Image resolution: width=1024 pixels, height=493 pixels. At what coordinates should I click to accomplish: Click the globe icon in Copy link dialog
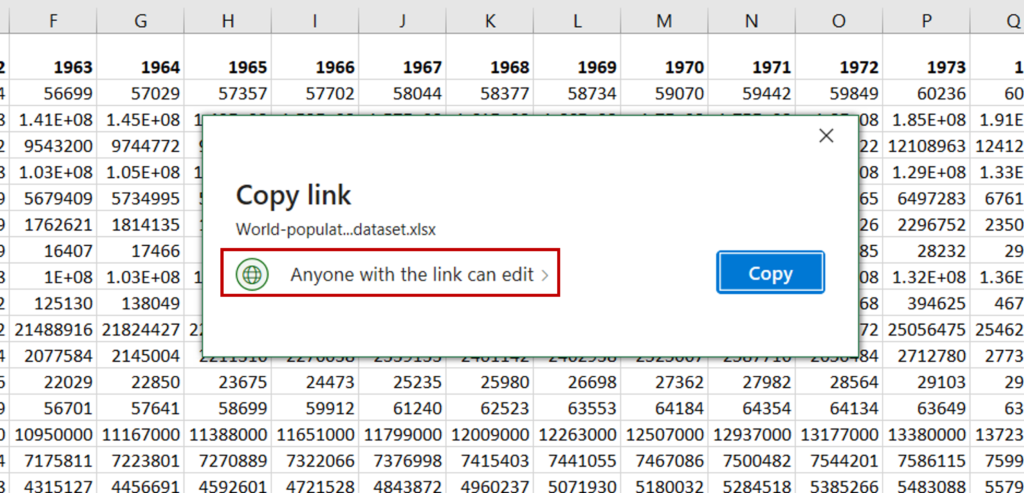pos(252,274)
